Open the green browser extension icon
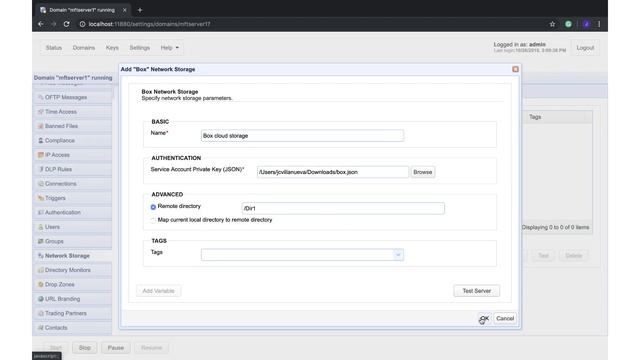Image resolution: width=640 pixels, height=360 pixels. point(568,24)
